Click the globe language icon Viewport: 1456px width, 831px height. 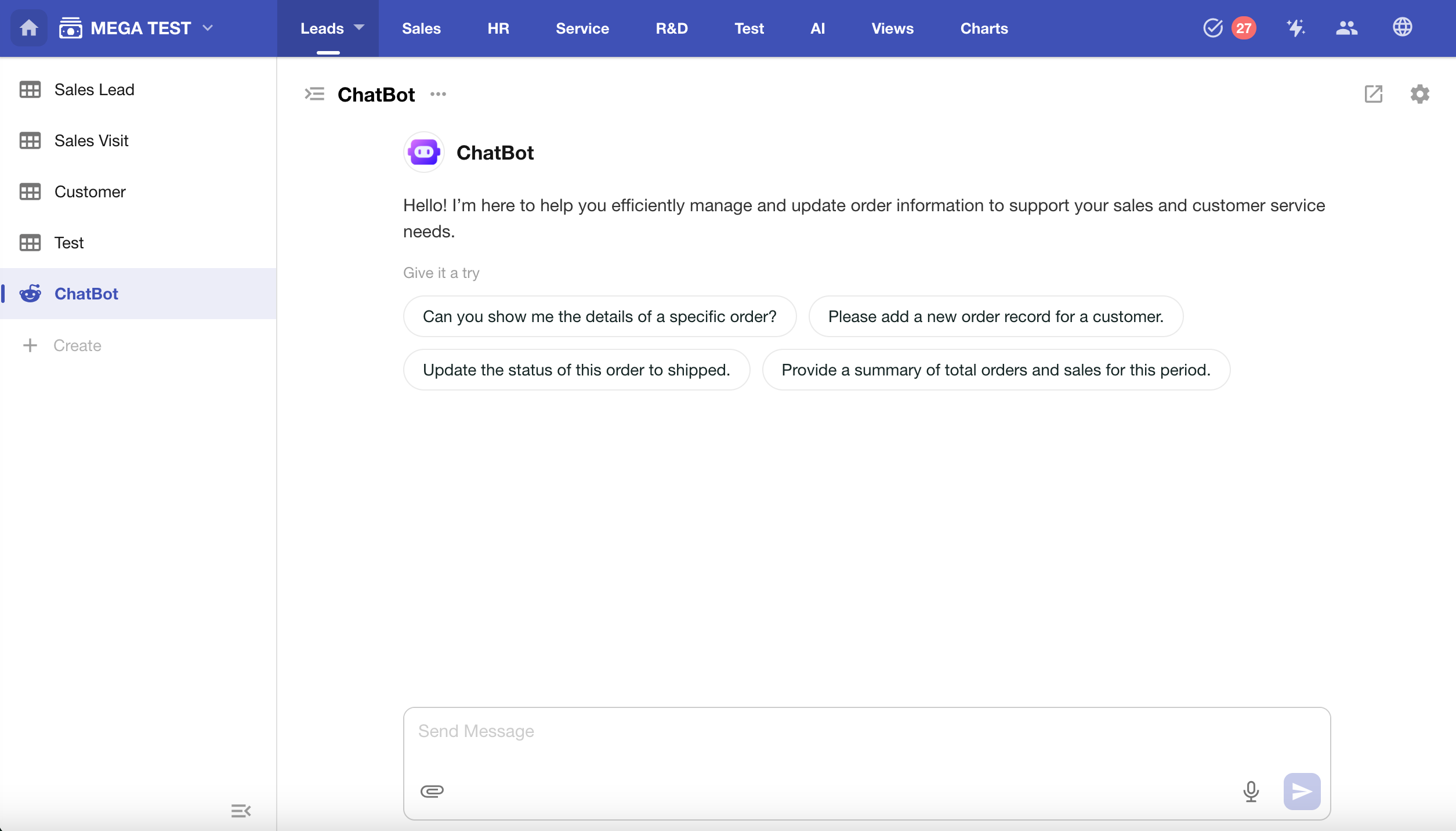[1402, 27]
